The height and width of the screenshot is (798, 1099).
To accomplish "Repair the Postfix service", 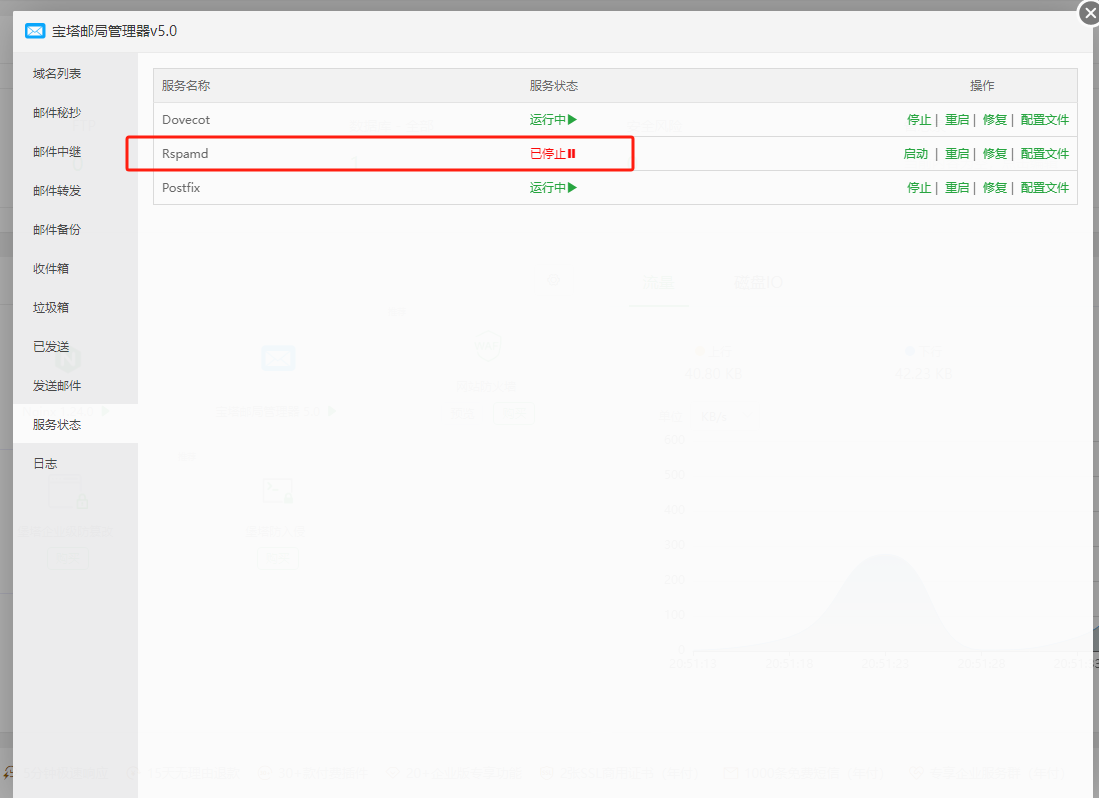I will [x=995, y=188].
